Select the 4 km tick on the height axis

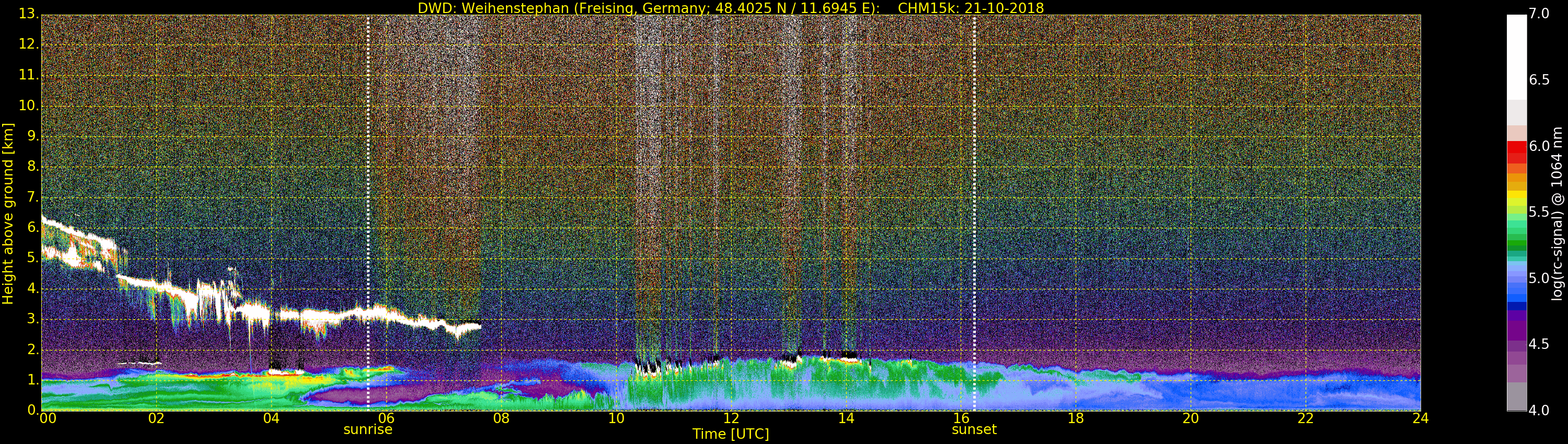click(33, 288)
